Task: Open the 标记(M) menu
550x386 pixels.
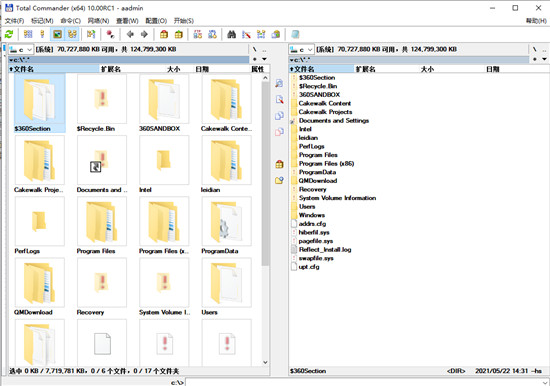Action: [x=42, y=21]
